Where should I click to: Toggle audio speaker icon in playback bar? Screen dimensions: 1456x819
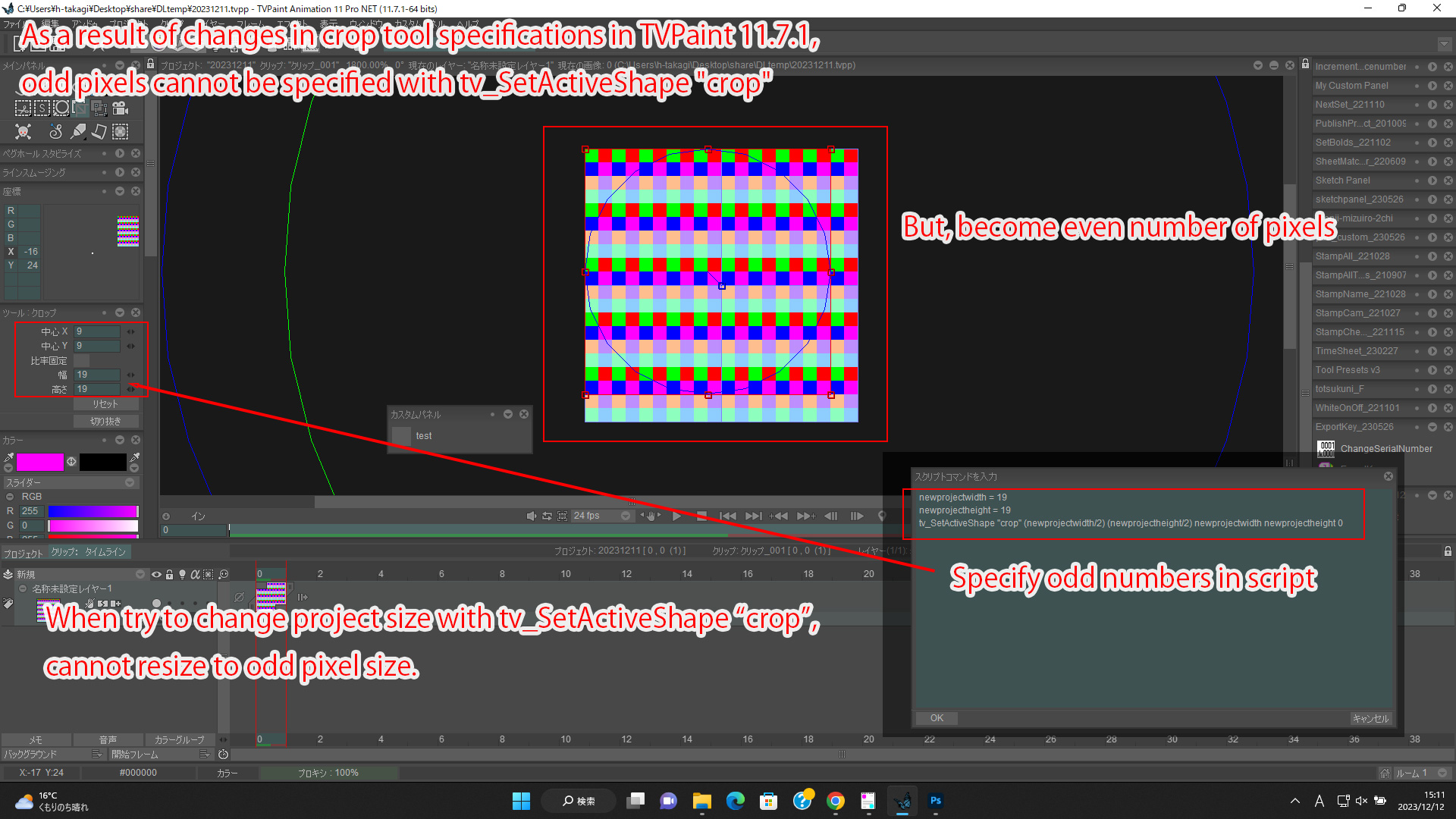pos(531,516)
